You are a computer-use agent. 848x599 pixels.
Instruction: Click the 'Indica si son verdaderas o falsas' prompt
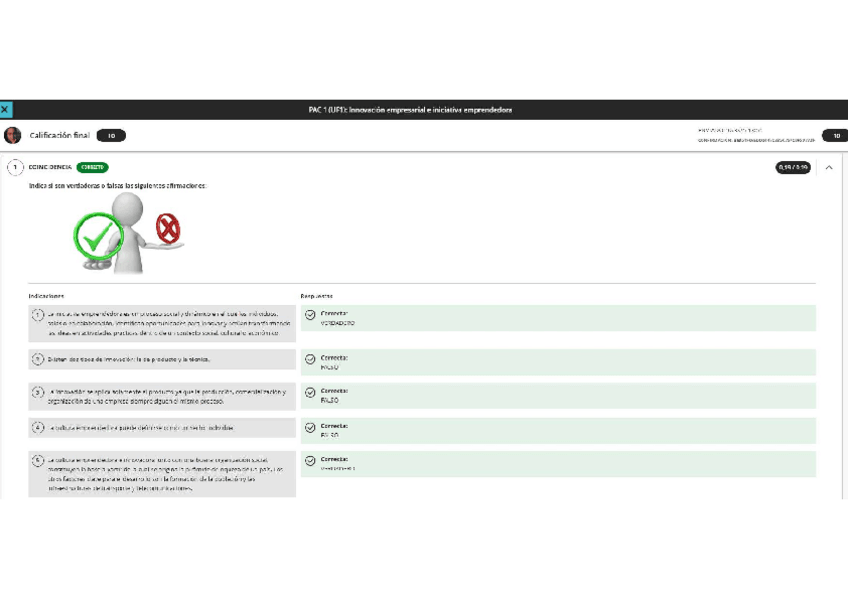pyautogui.click(x=117, y=185)
